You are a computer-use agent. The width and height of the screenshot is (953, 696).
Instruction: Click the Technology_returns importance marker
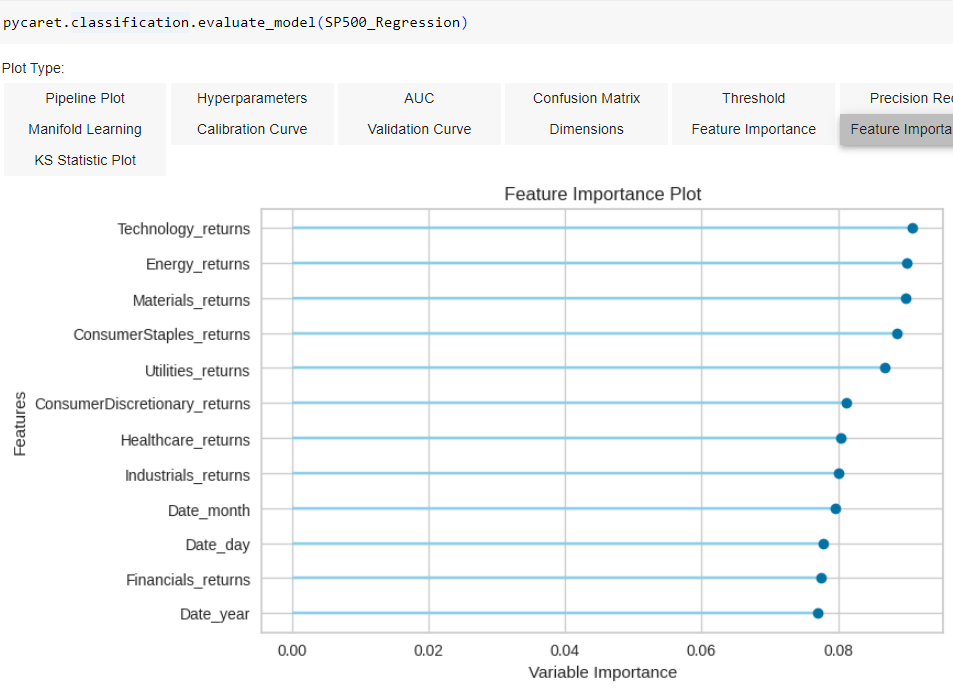(911, 227)
